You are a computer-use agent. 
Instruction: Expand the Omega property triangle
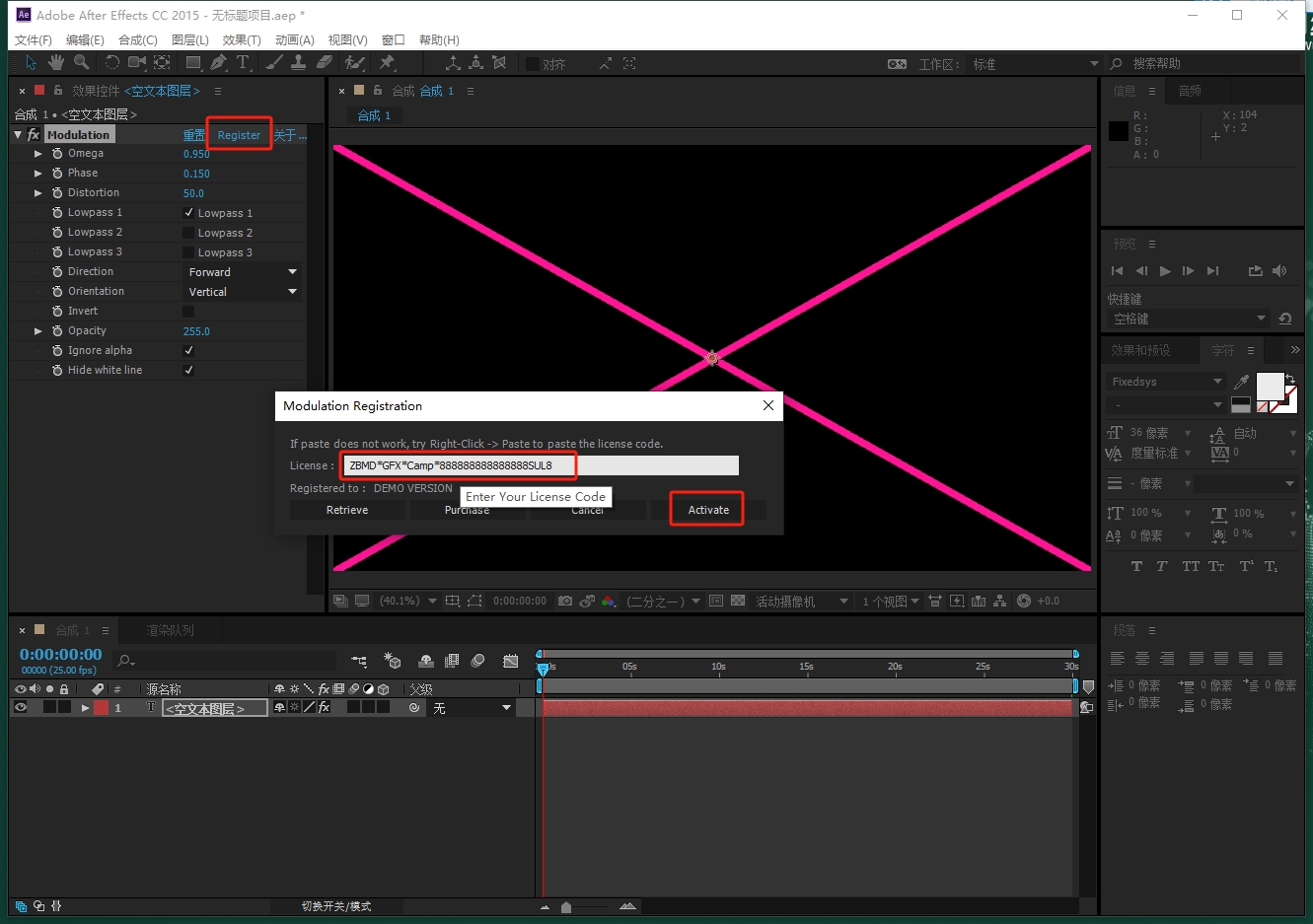(x=38, y=154)
